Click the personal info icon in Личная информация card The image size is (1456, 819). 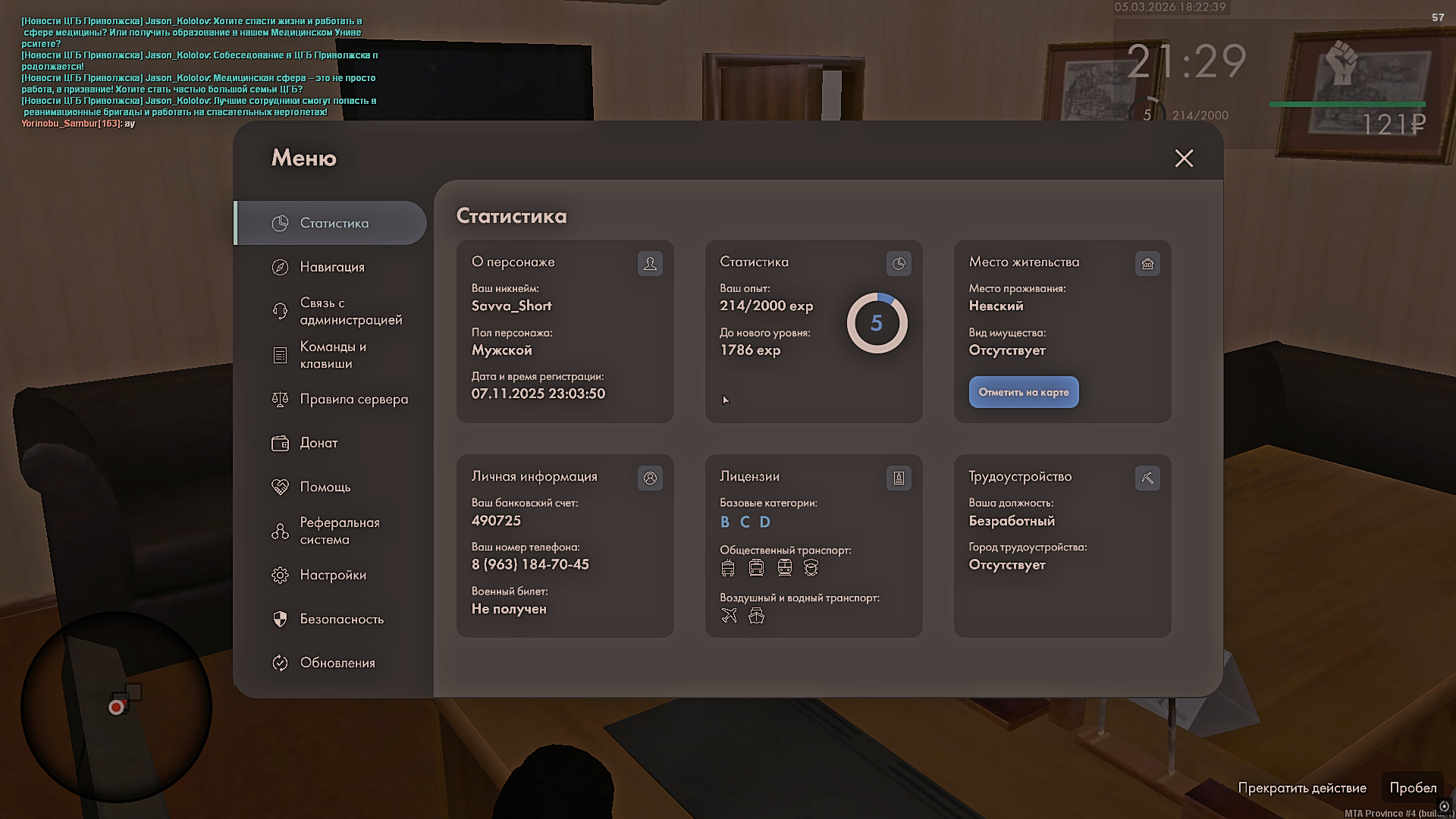[650, 478]
